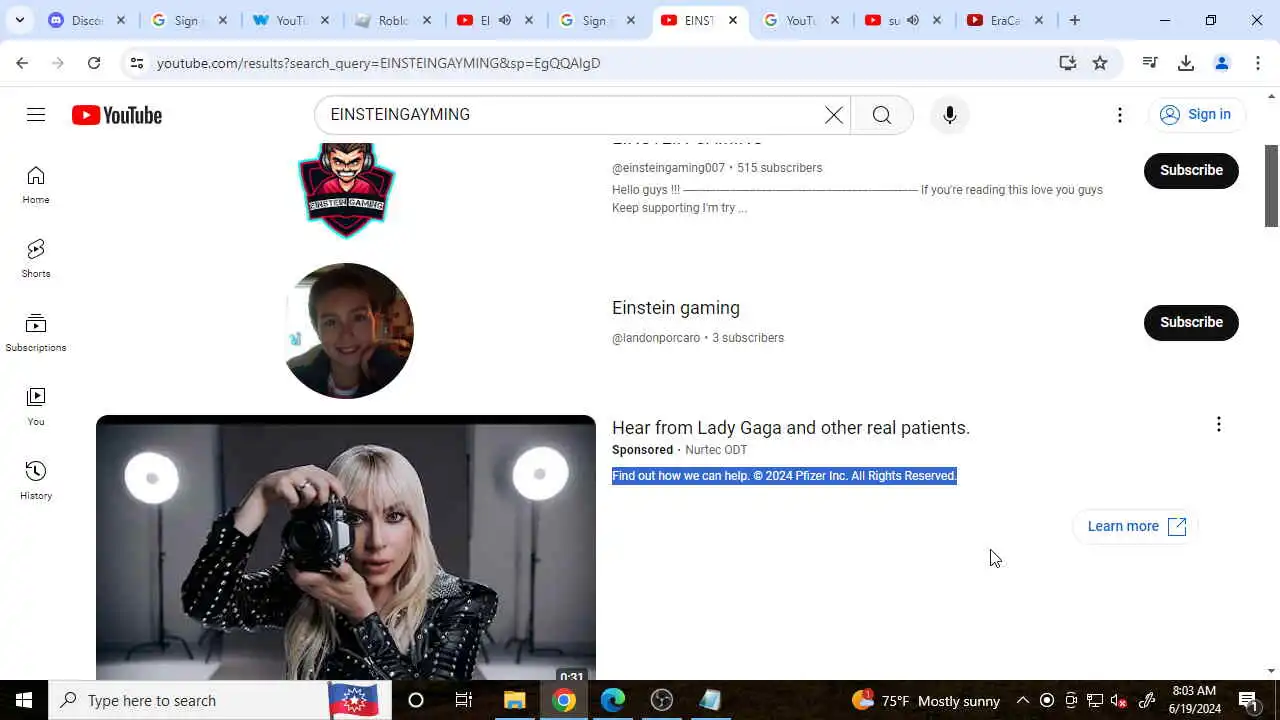The image size is (1280, 720).
Task: Open Chrome downloads
Action: (x=1186, y=63)
